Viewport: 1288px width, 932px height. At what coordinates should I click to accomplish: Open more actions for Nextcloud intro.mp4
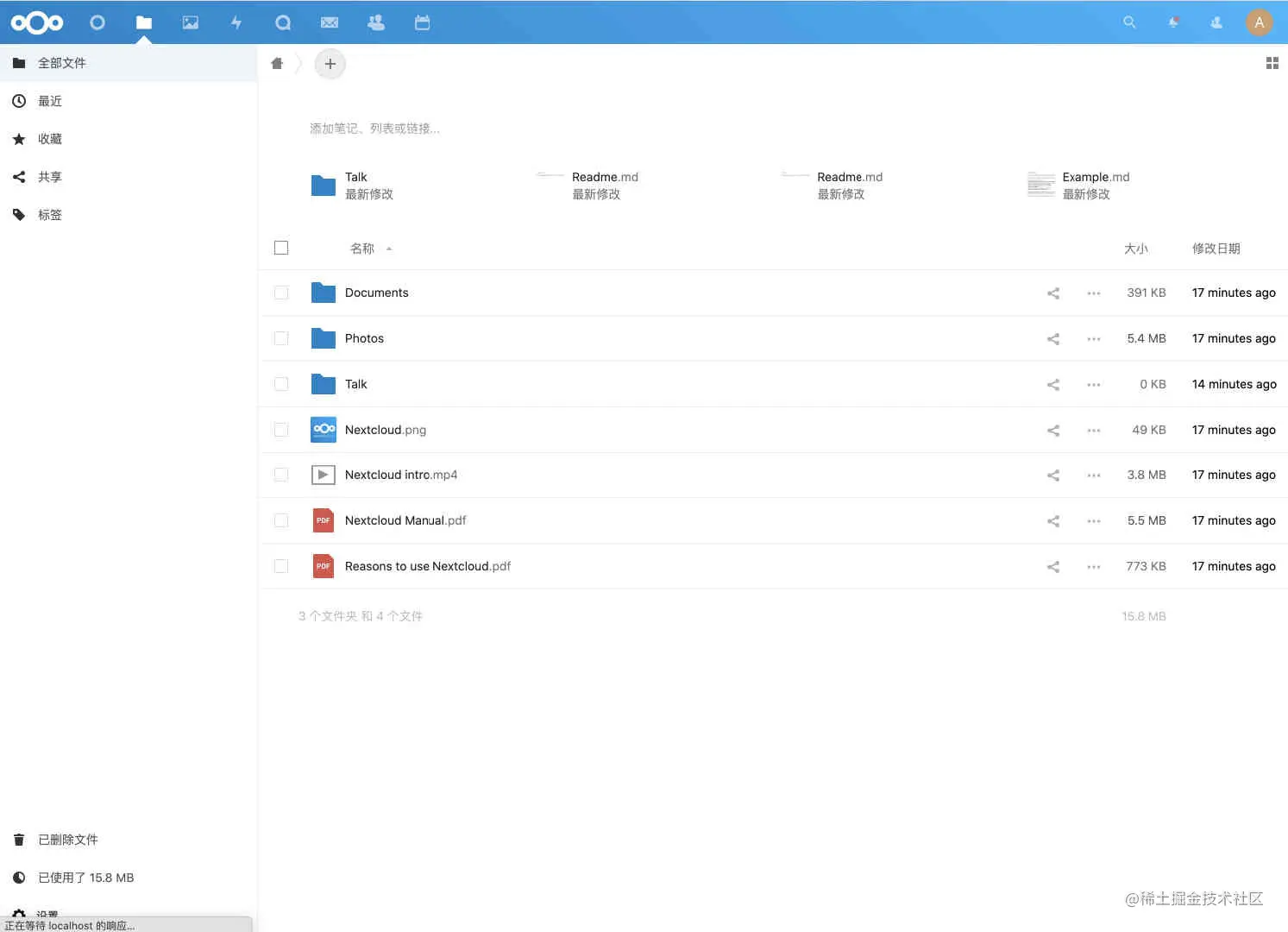[1094, 475]
